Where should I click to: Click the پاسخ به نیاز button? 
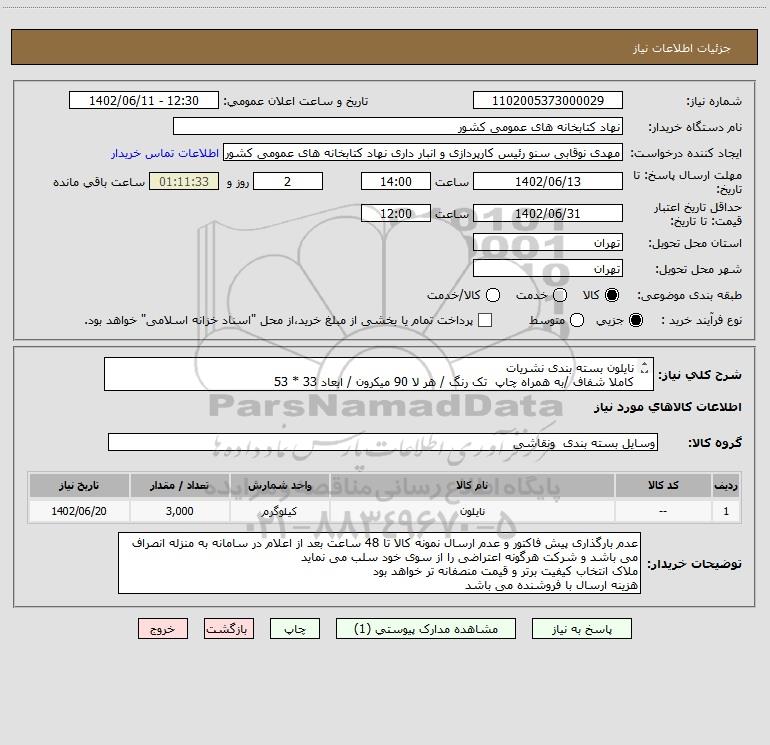582,629
